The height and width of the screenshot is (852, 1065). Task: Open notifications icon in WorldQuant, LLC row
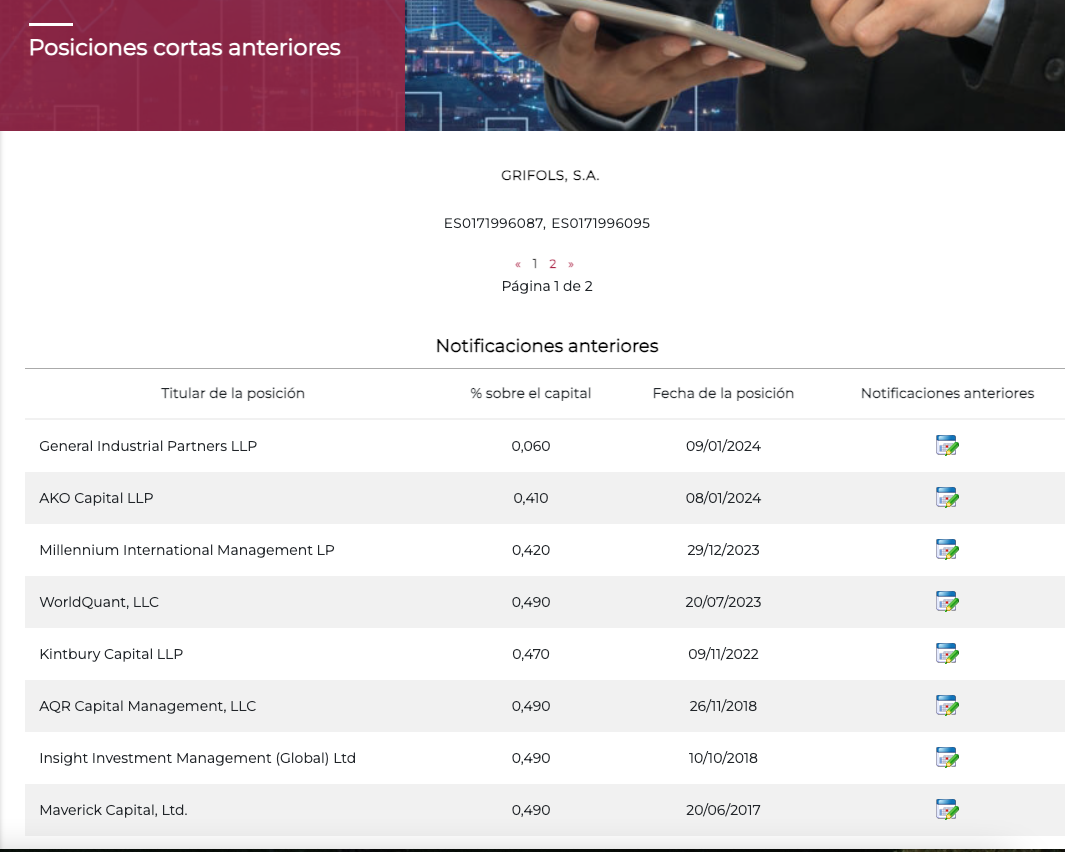[x=947, y=602]
